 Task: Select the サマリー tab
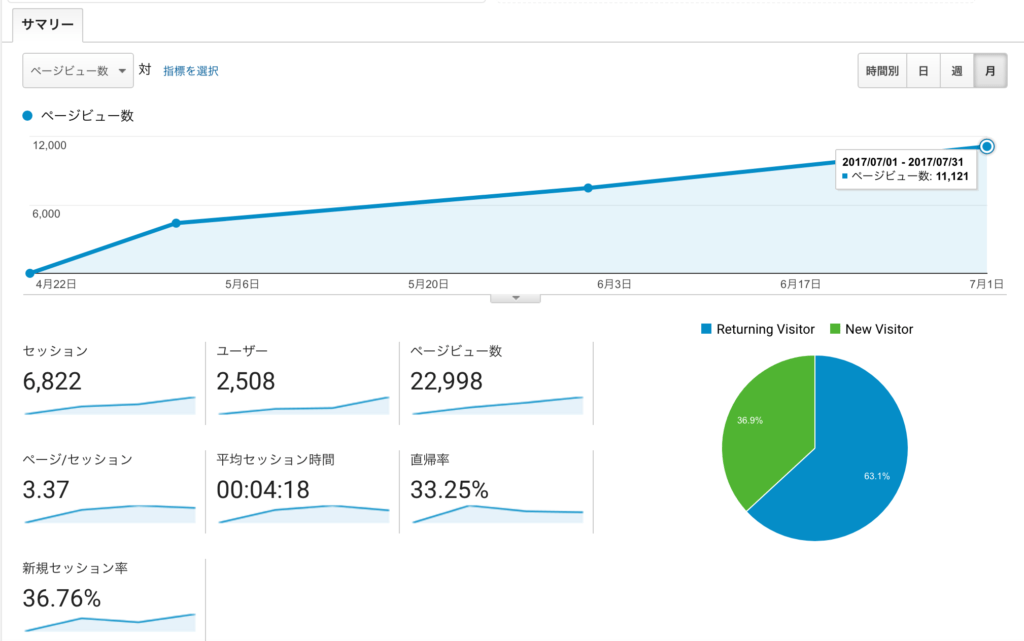click(x=48, y=25)
